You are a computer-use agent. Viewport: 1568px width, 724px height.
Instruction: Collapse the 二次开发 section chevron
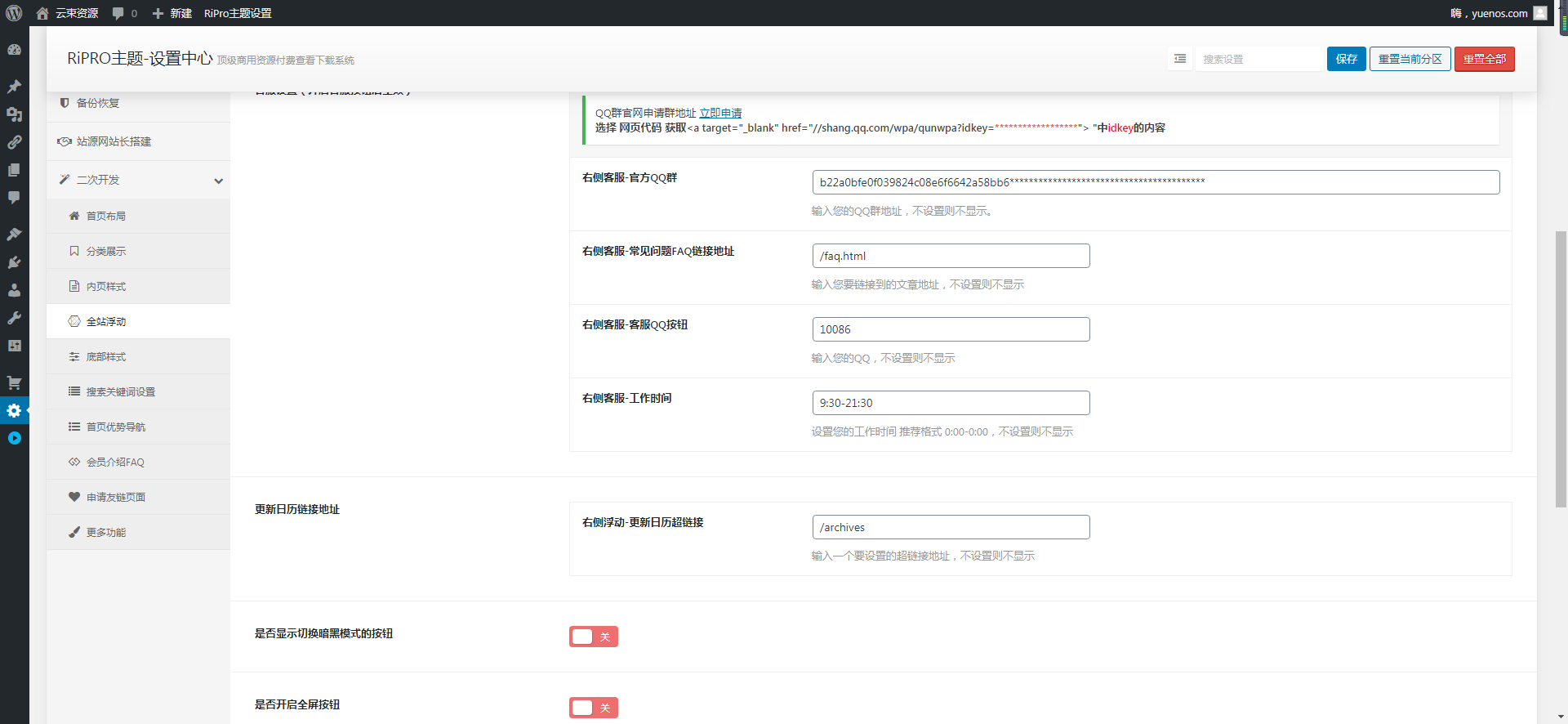click(x=218, y=181)
